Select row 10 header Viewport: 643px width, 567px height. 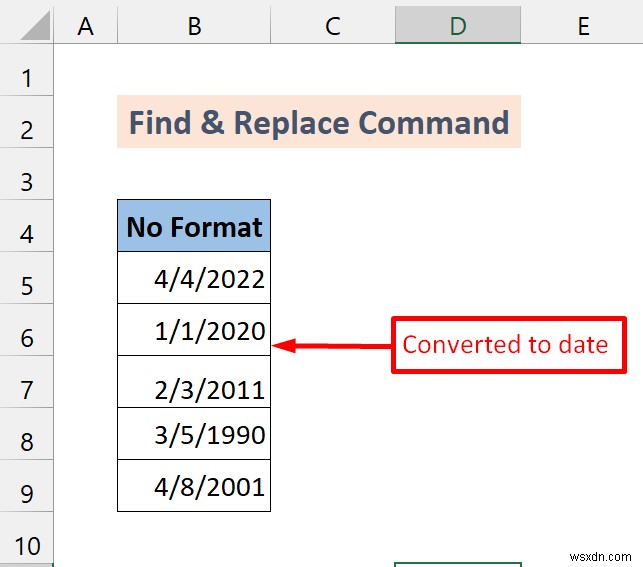27,537
